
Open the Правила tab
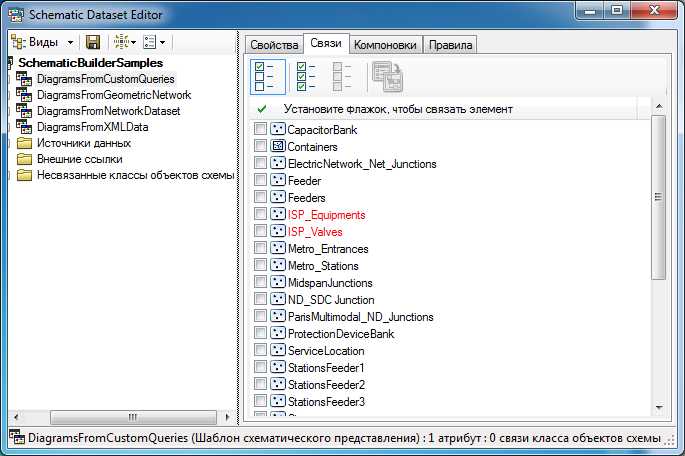(450, 45)
